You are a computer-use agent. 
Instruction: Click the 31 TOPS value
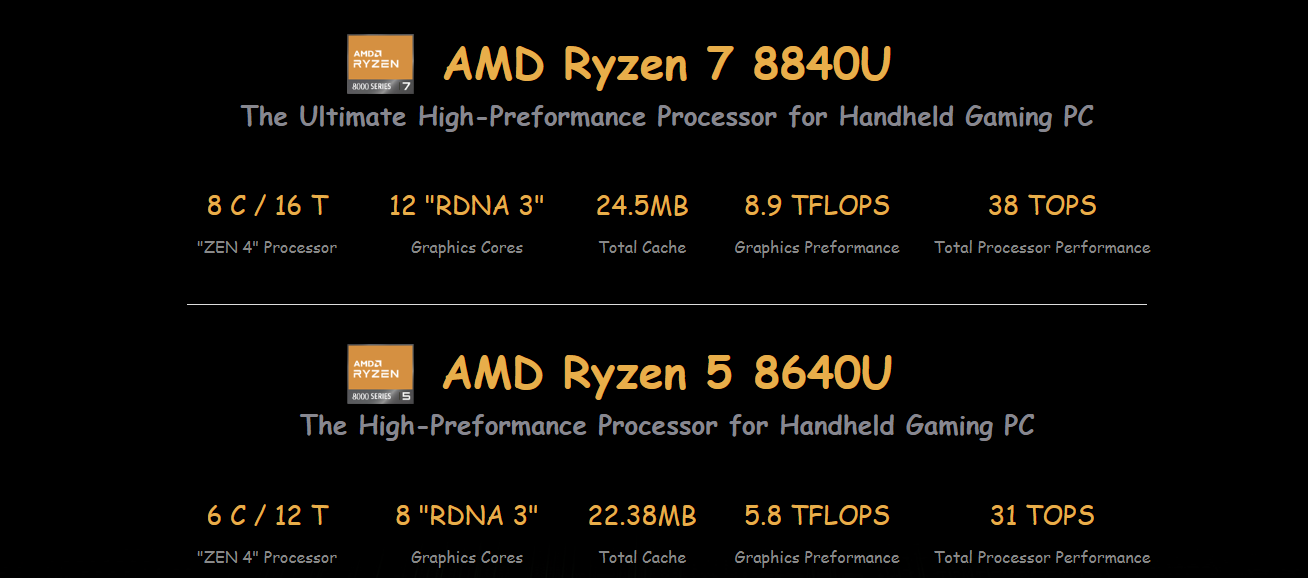(x=1042, y=516)
